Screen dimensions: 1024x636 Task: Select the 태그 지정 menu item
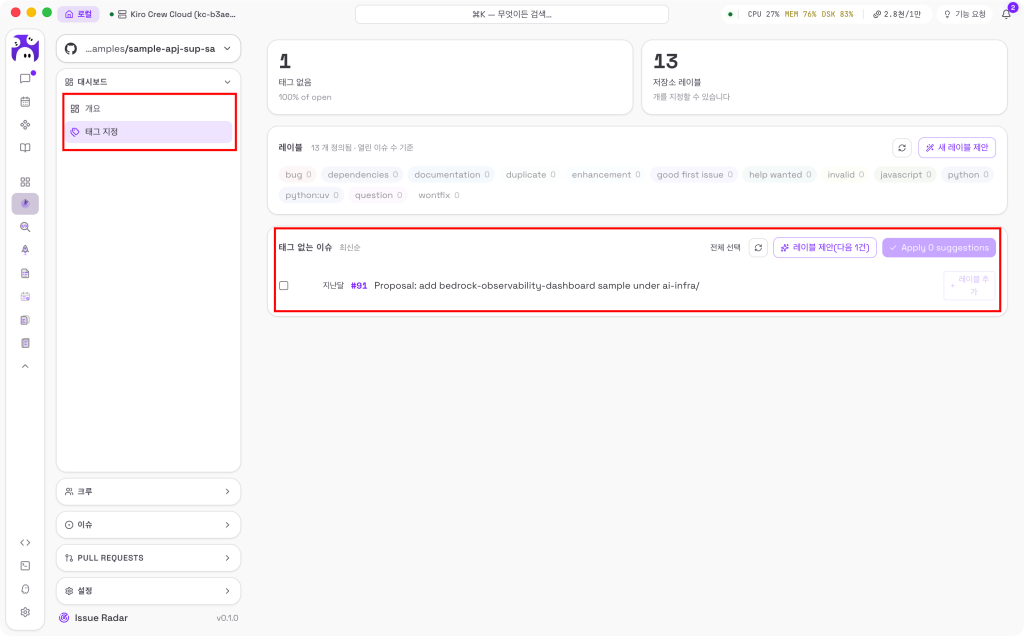pyautogui.click(x=148, y=132)
